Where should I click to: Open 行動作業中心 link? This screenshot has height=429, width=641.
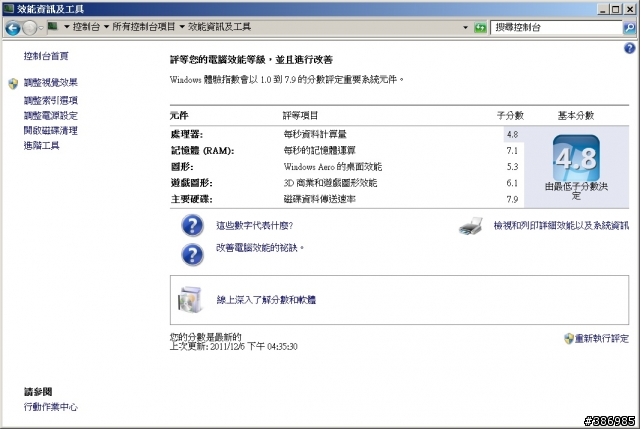tap(51, 407)
